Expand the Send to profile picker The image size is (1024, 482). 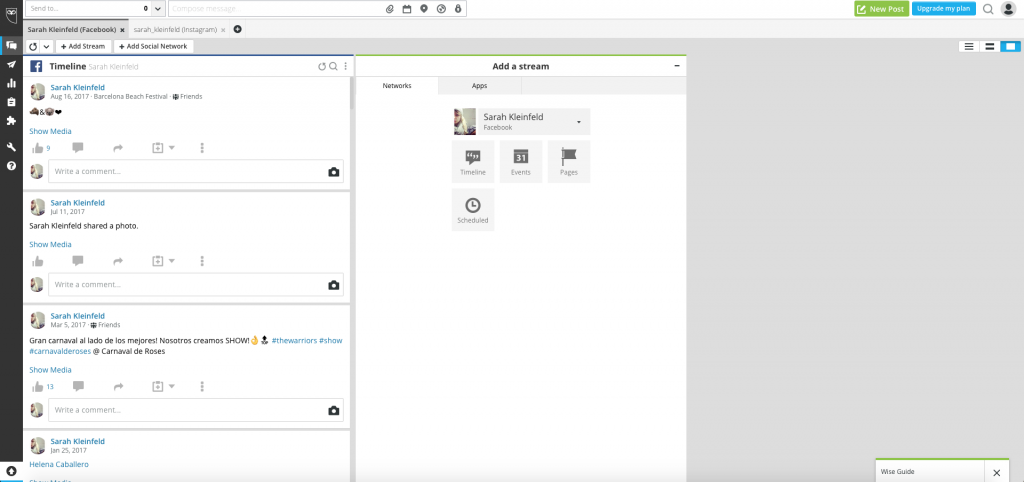point(158,9)
